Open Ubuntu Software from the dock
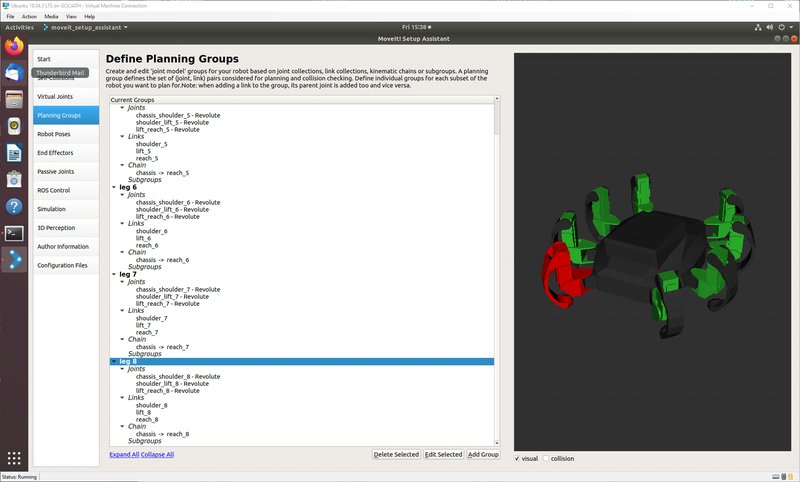The height and width of the screenshot is (482, 800). click(14, 179)
